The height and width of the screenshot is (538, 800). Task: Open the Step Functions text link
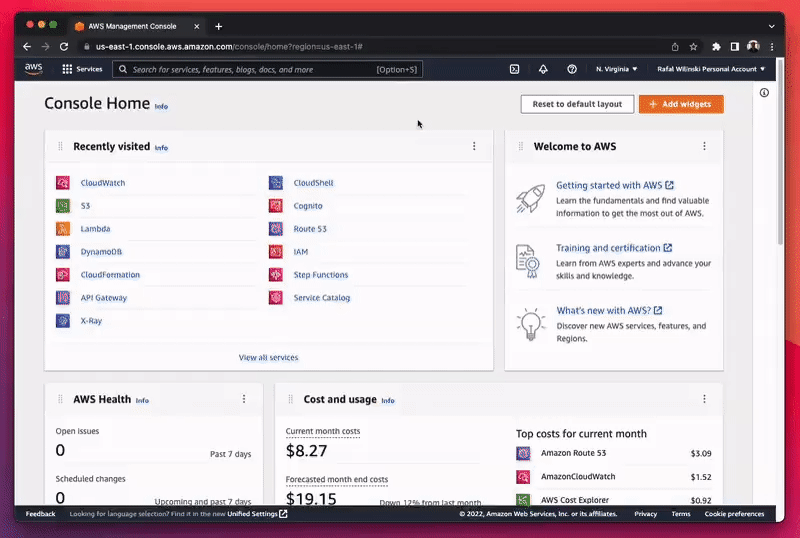point(320,275)
